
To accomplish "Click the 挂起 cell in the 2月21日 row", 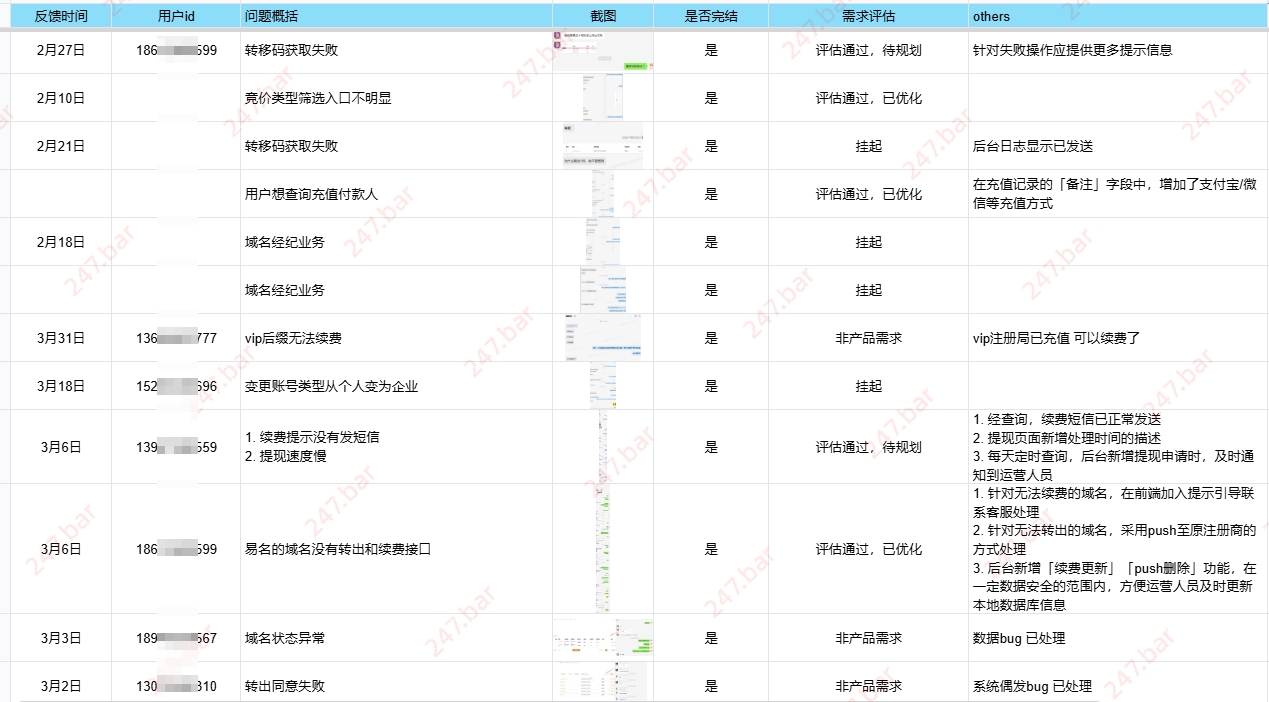I will coord(868,145).
